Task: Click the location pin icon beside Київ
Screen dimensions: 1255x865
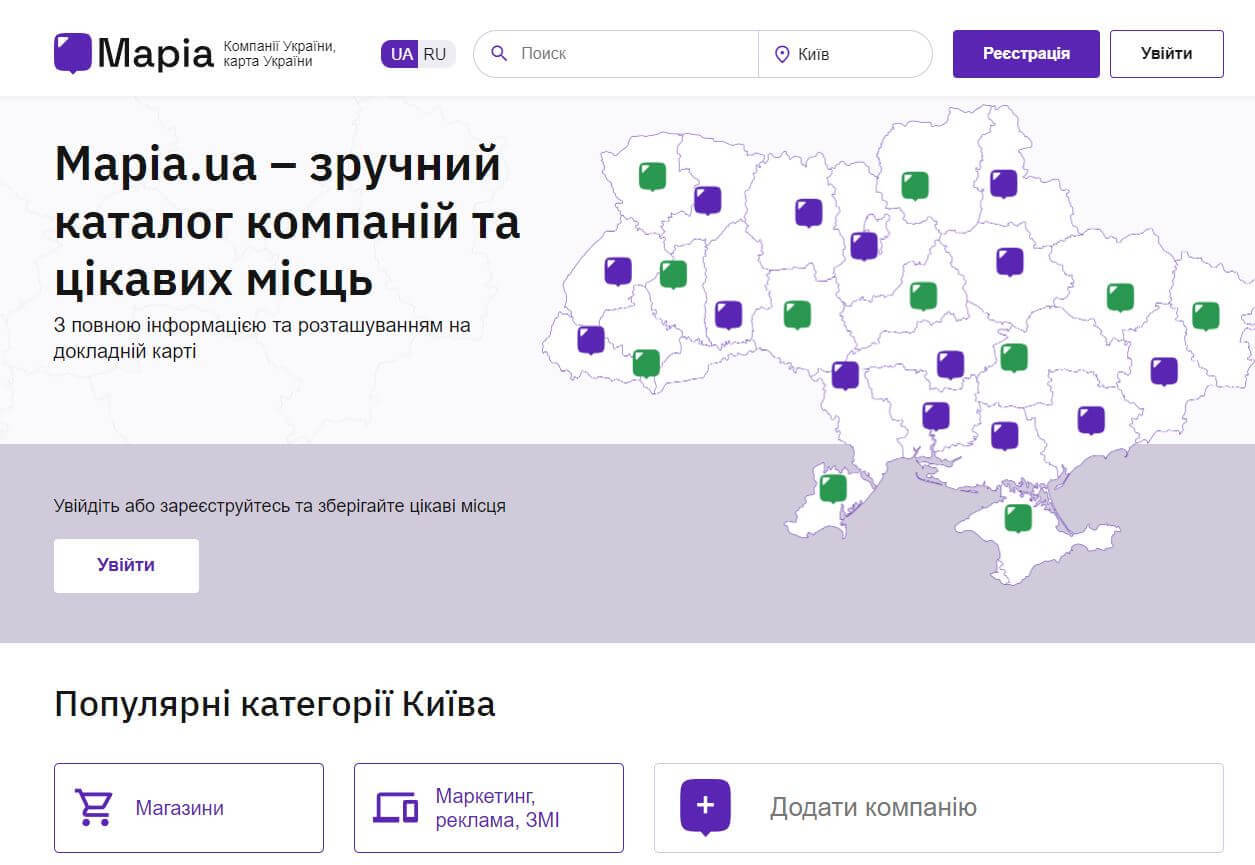Action: point(783,54)
